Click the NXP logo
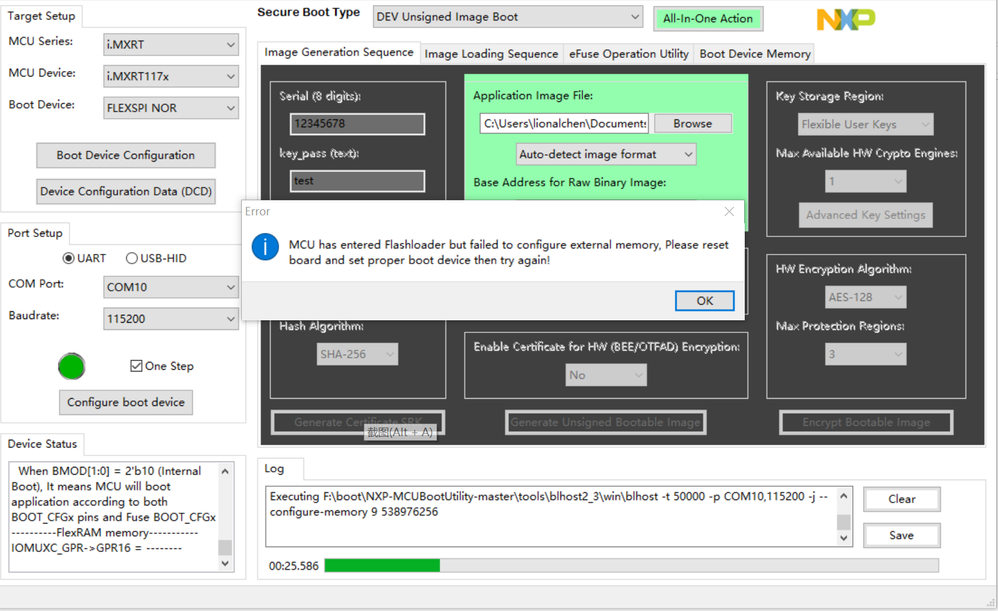Image resolution: width=998 pixels, height=611 pixels. pos(846,19)
